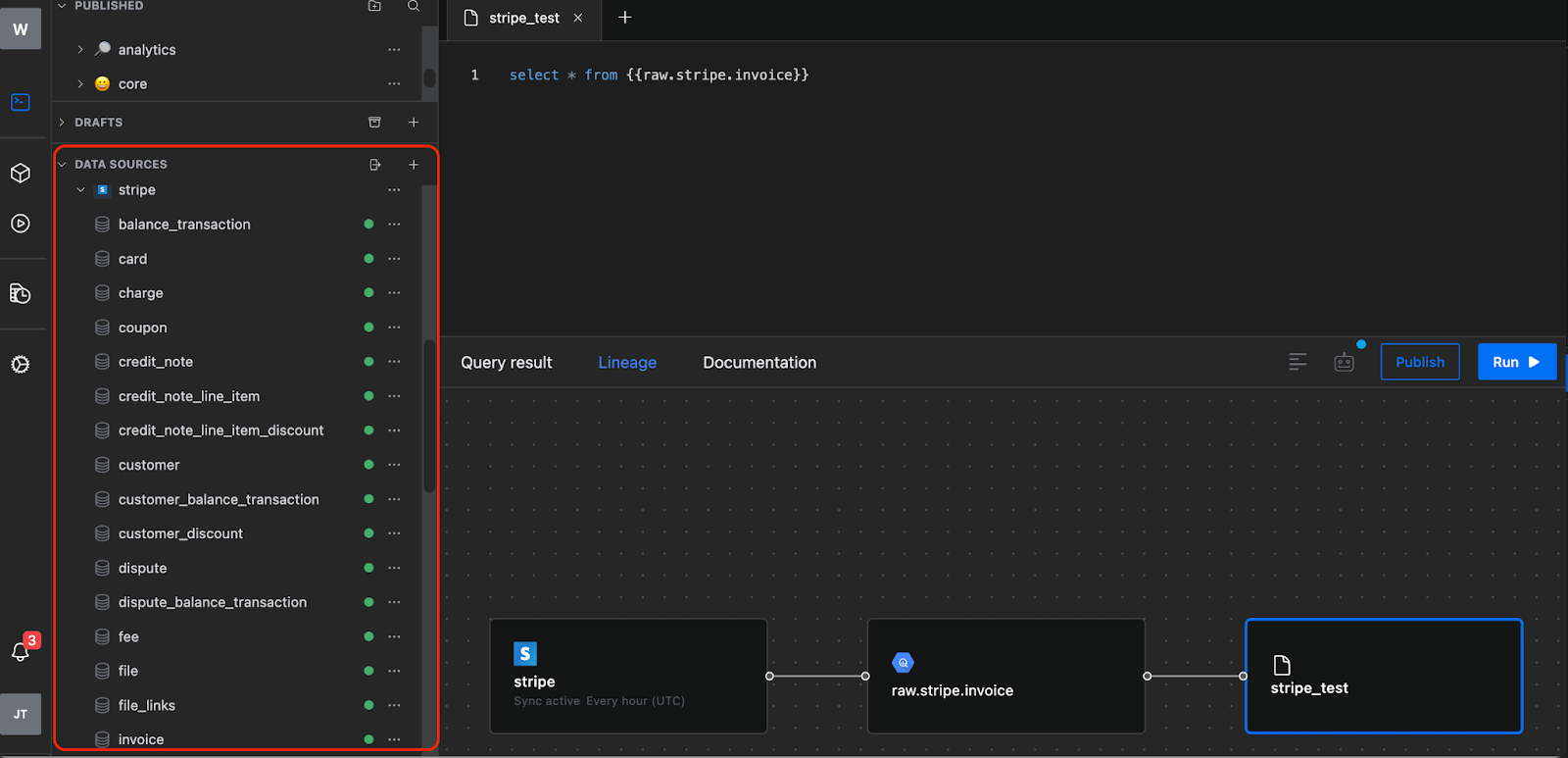
Task: Open the more options menu for charge table
Action: 394,293
